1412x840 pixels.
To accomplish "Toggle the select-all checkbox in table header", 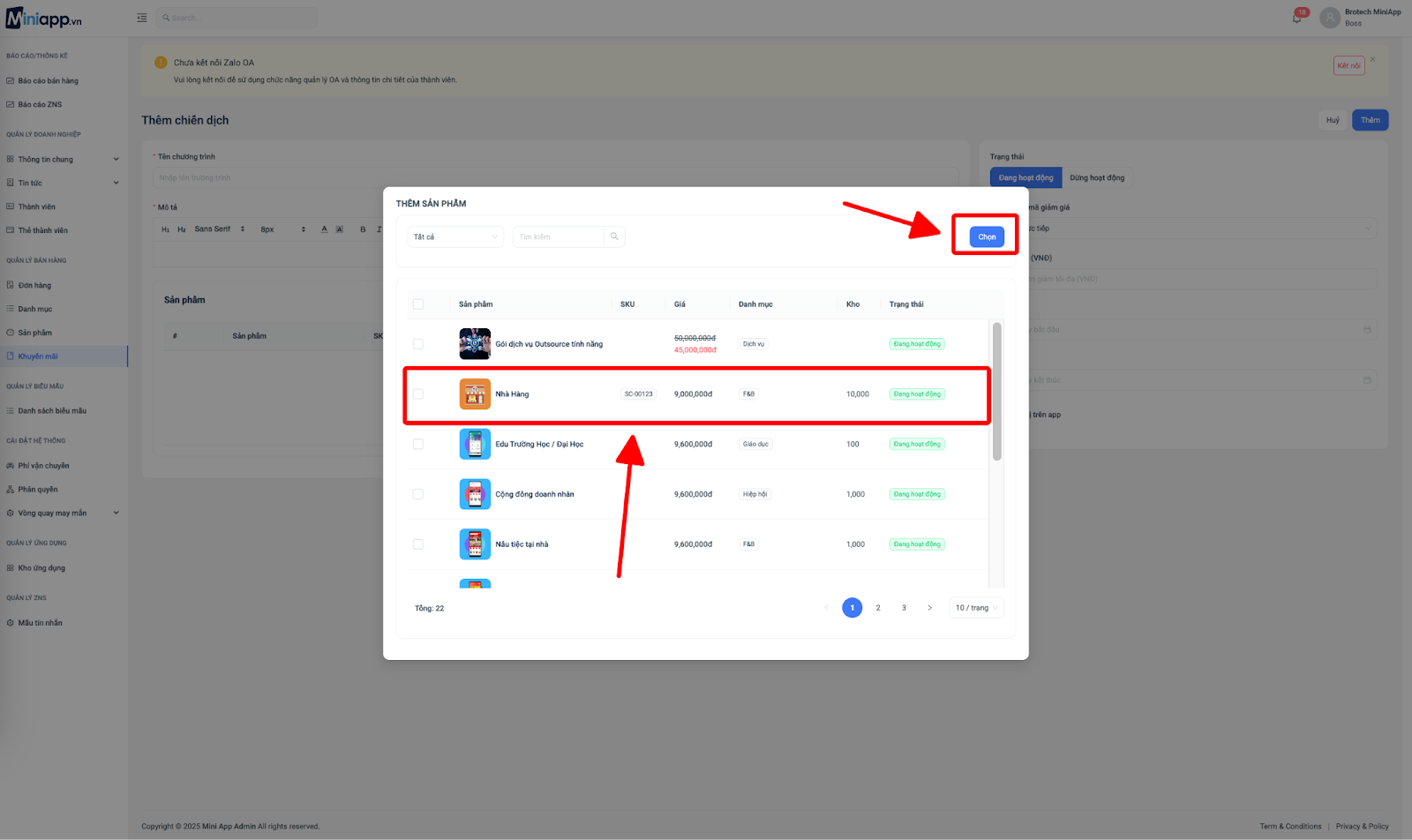I will (x=418, y=304).
